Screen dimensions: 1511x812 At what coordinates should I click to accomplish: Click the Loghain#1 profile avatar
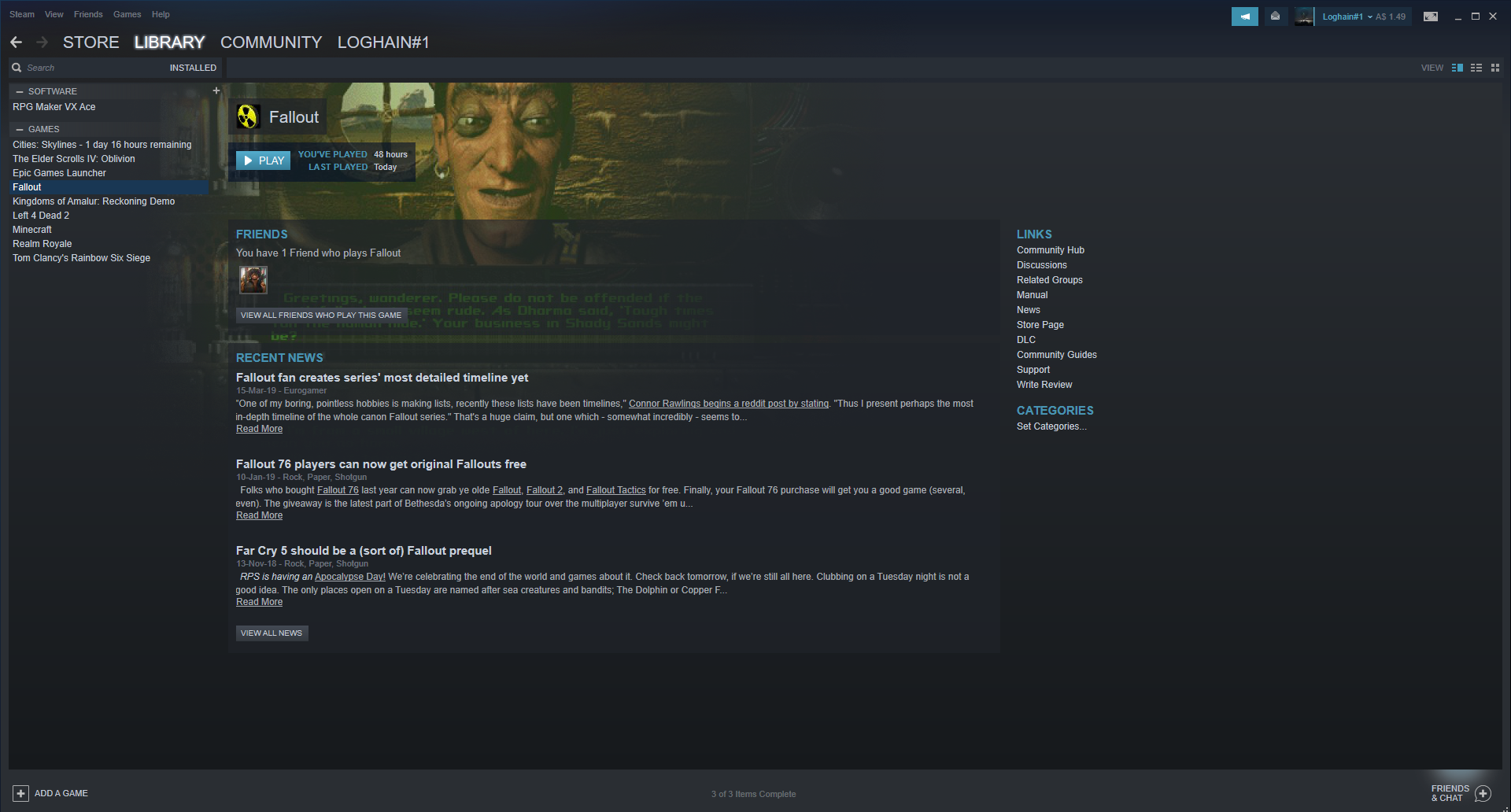1304,17
